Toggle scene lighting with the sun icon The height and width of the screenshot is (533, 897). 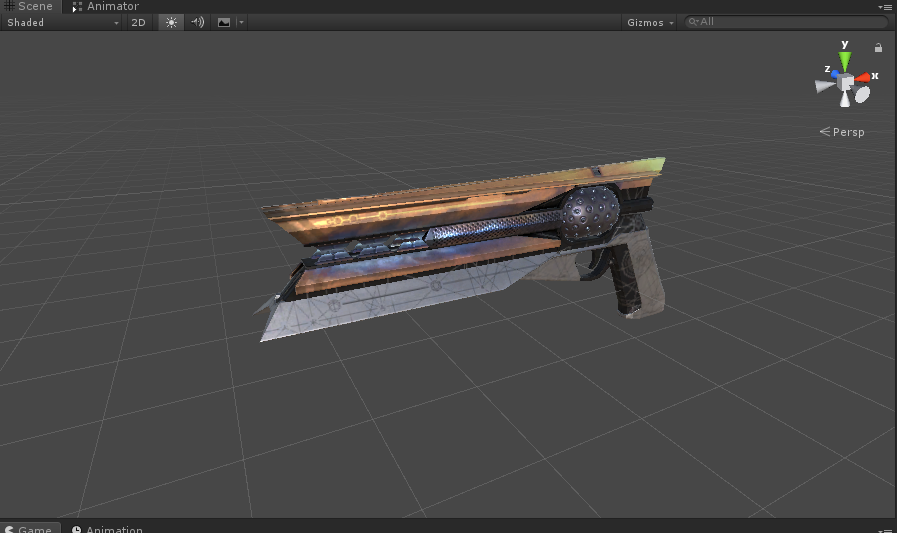click(171, 22)
